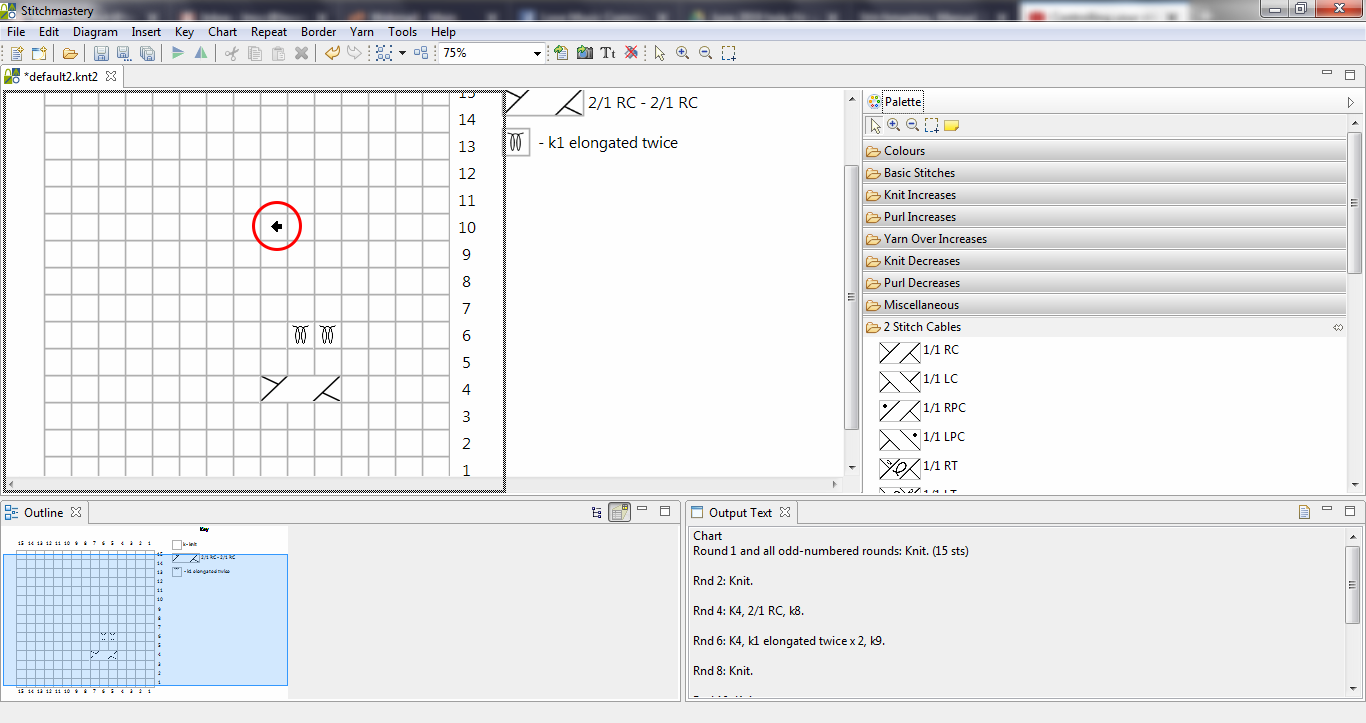Click the Text 'Tt' toolbar icon
The image size is (1366, 723).
[x=607, y=53]
